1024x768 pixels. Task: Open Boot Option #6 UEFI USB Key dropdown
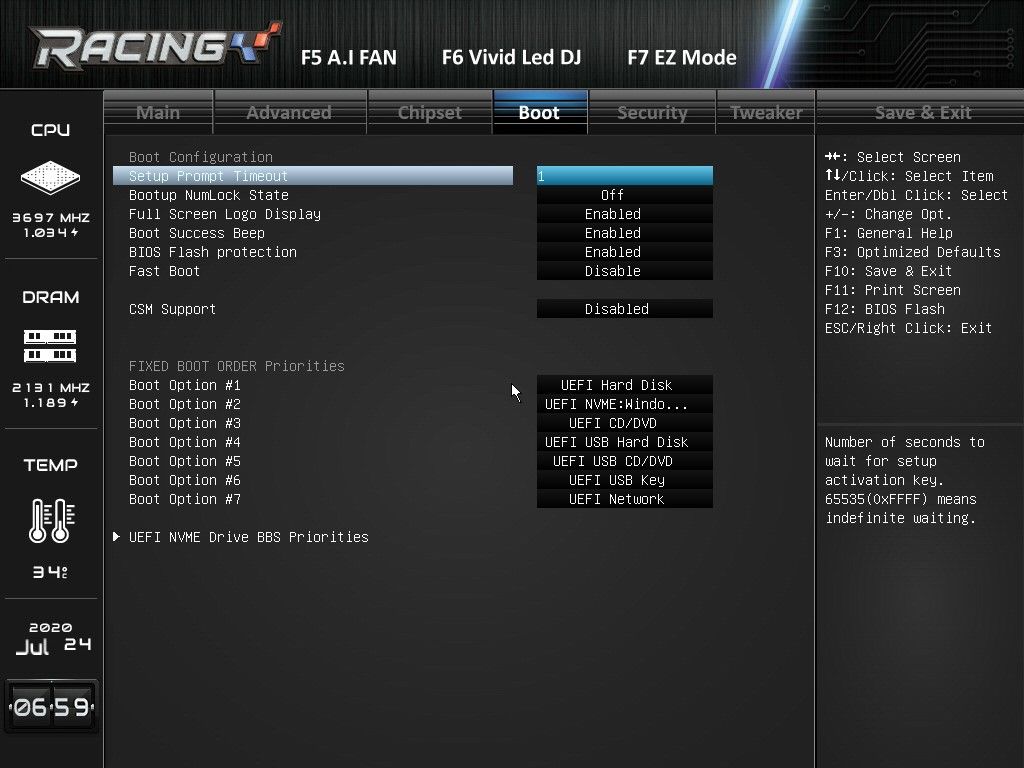625,479
